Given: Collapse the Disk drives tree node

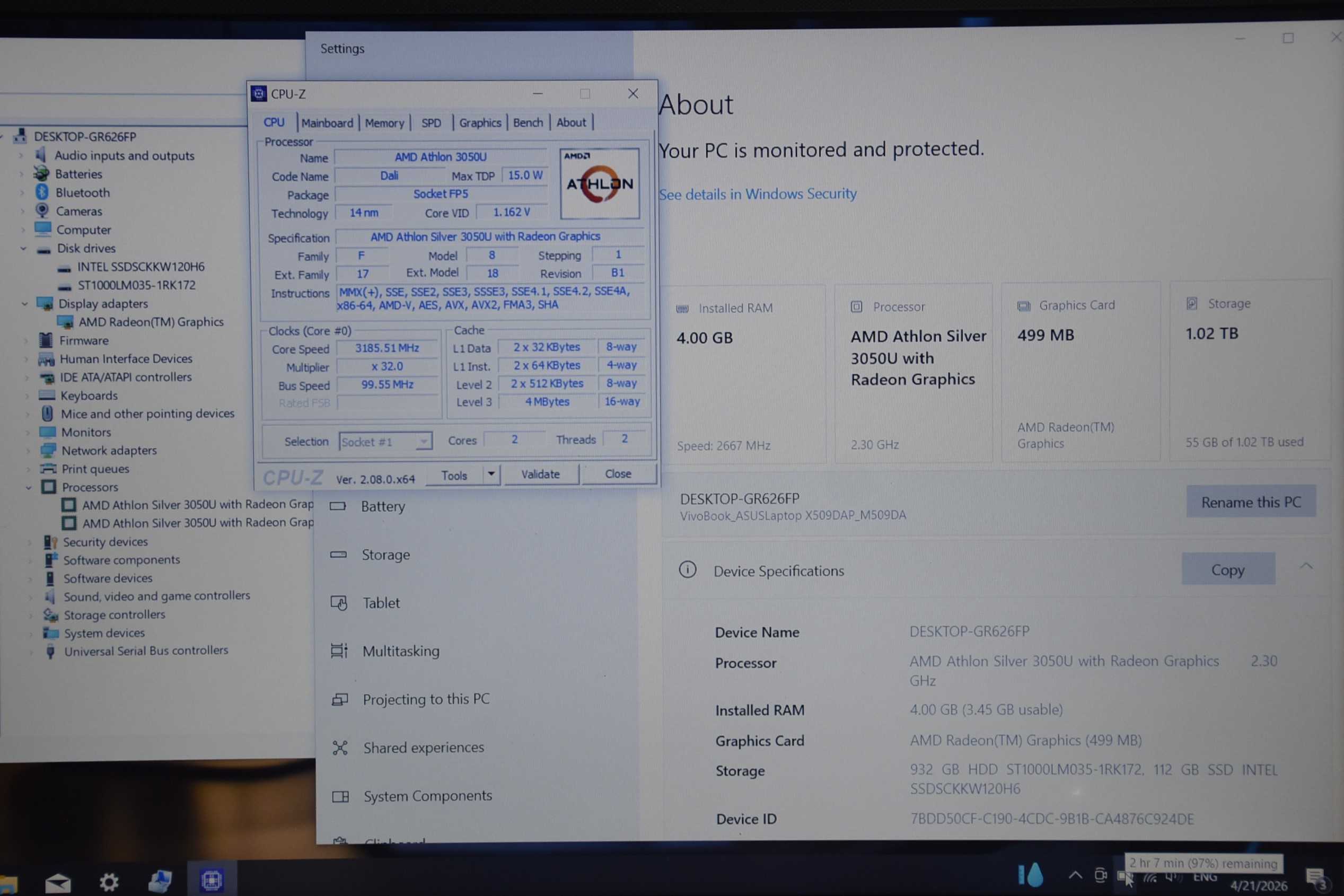Looking at the screenshot, I should (24, 249).
